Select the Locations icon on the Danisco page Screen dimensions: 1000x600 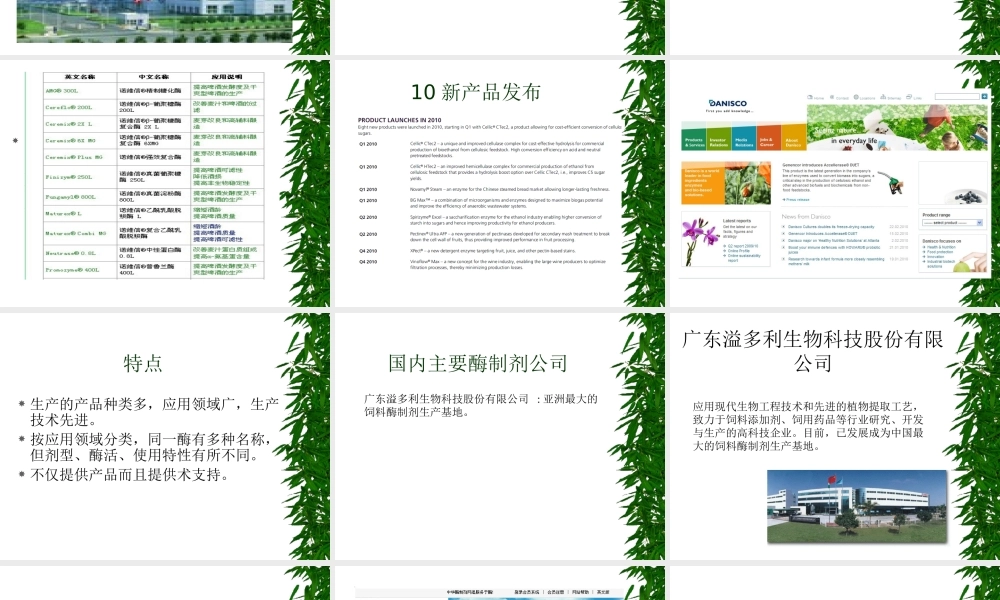tap(857, 96)
